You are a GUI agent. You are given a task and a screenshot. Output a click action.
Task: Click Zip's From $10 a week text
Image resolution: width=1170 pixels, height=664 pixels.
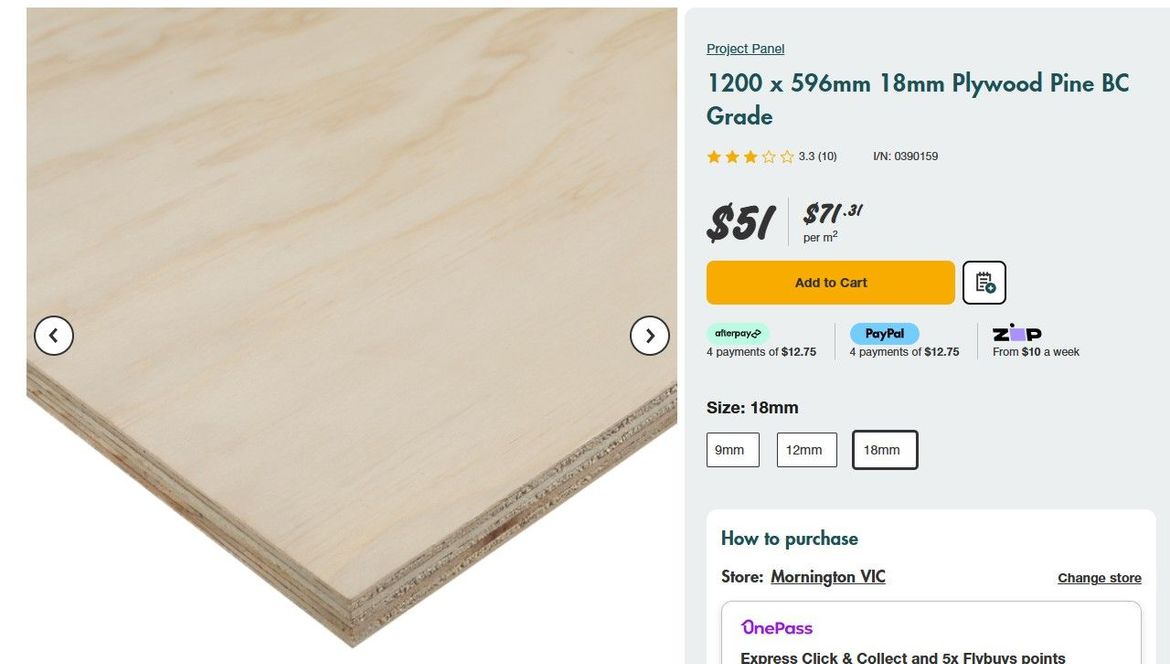[x=1035, y=352]
